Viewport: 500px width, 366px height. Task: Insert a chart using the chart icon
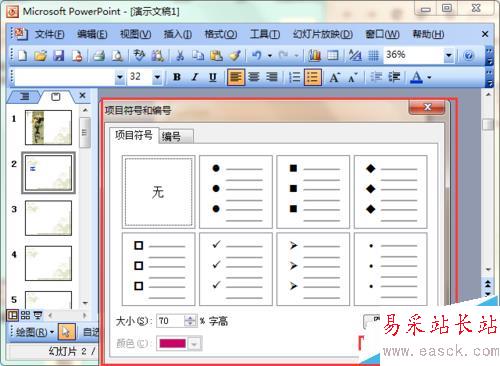(314, 55)
